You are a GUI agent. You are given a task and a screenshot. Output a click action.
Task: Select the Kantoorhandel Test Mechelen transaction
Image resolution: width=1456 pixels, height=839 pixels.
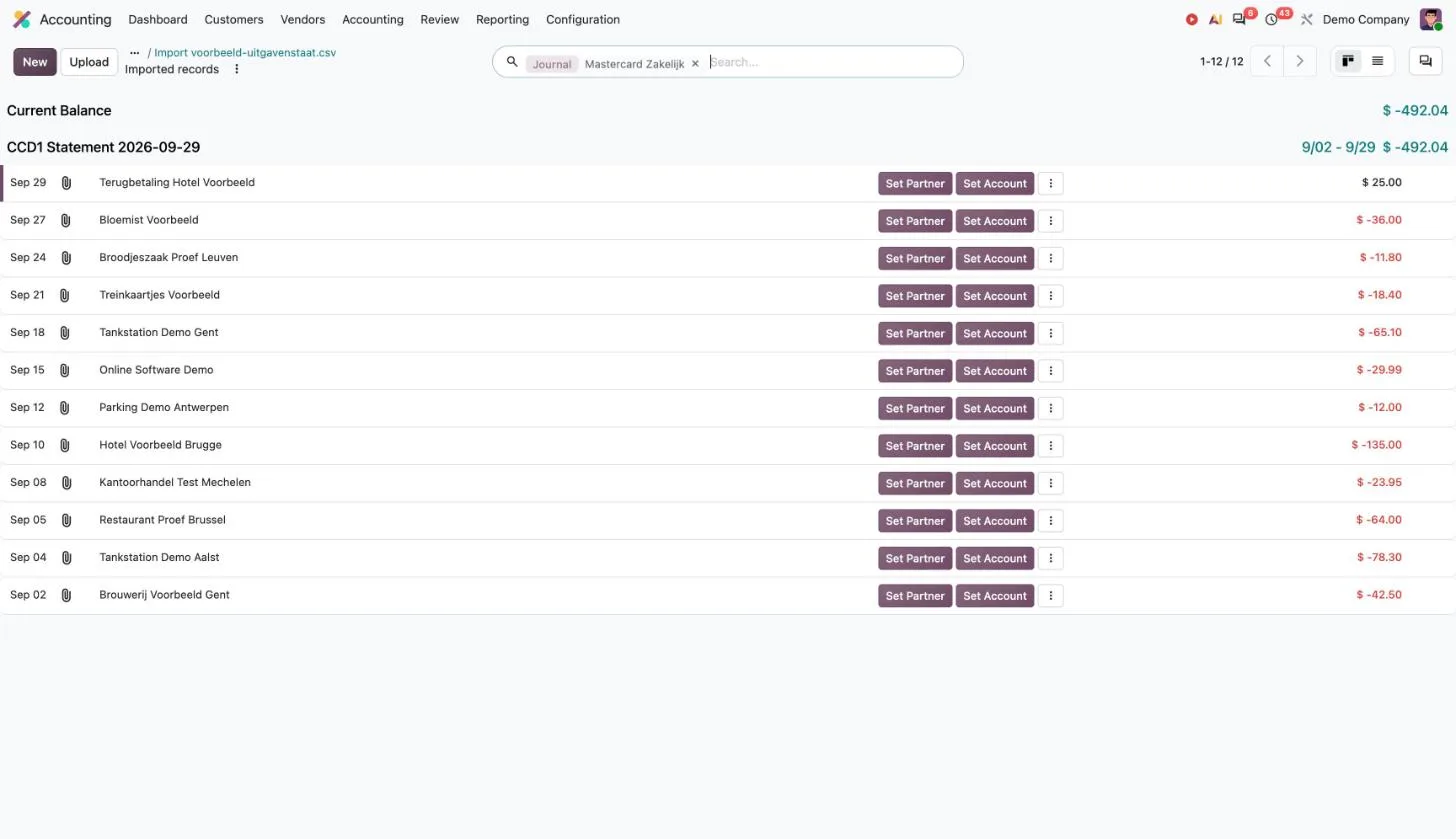pyautogui.click(x=728, y=483)
